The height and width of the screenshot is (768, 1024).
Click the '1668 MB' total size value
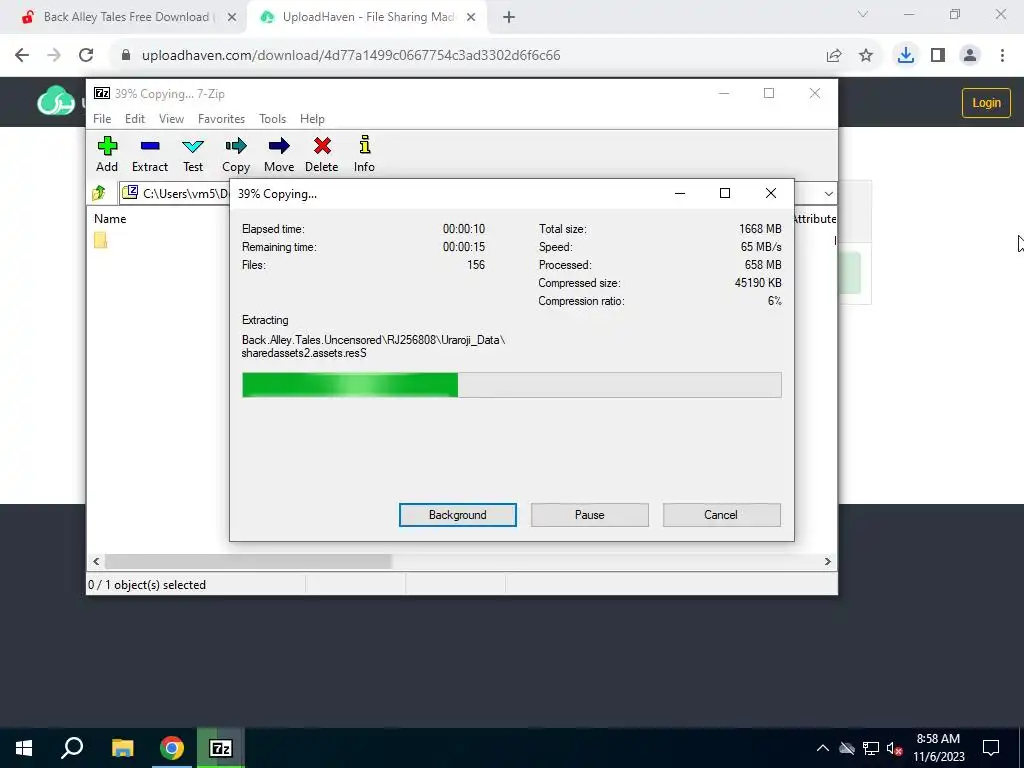[x=760, y=229]
